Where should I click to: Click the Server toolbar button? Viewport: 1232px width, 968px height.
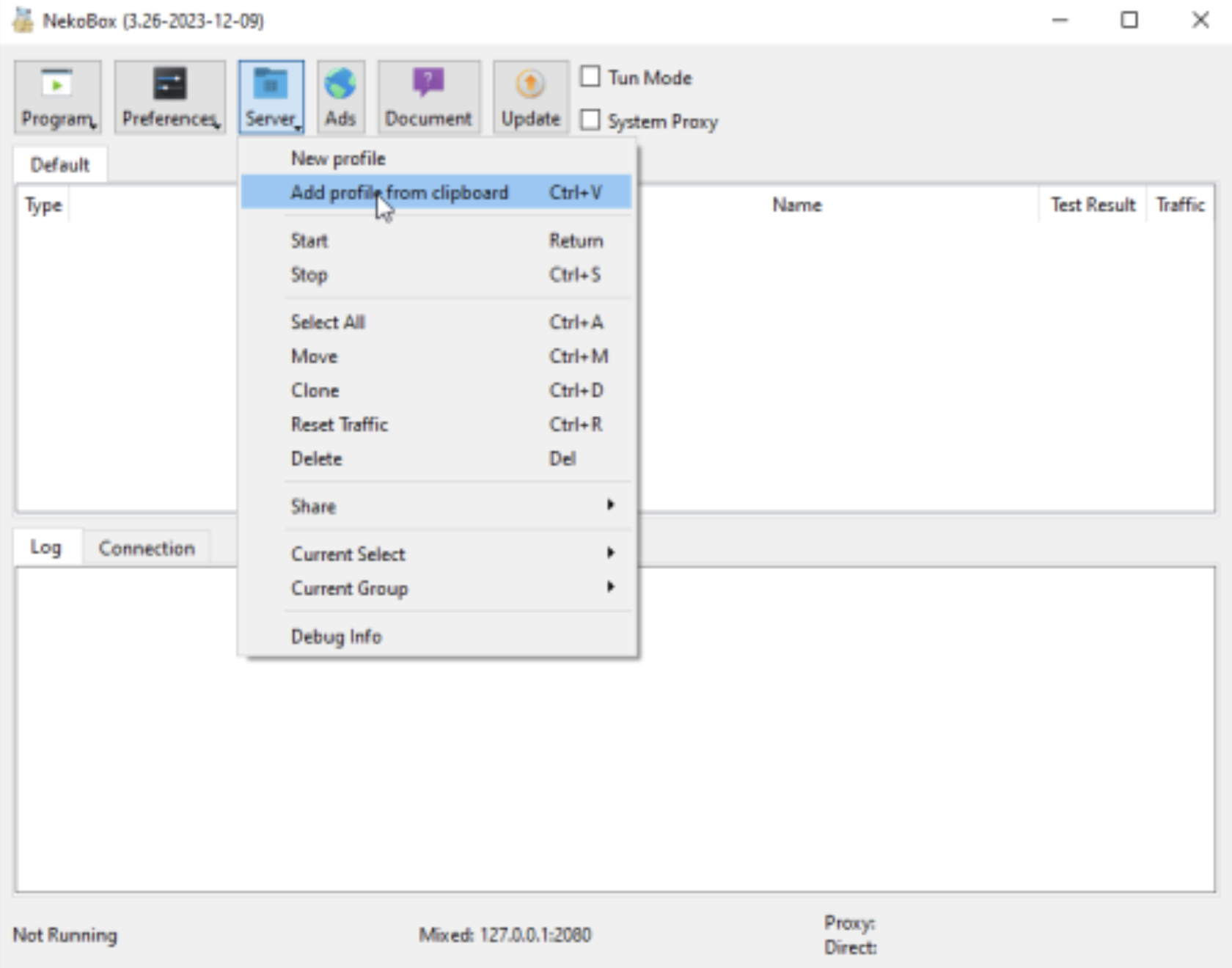(x=271, y=97)
